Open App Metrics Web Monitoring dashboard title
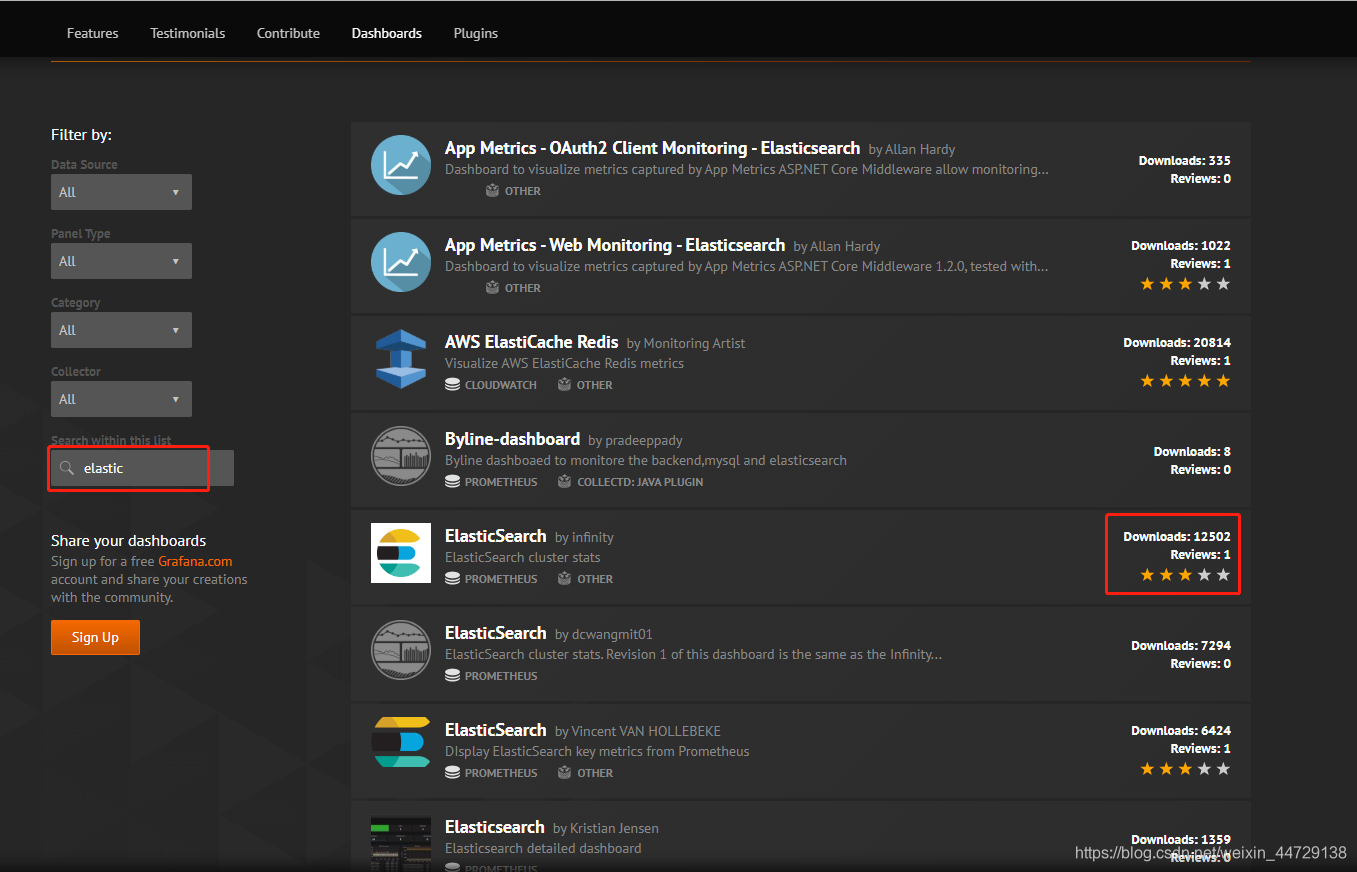The width and height of the screenshot is (1357, 872). pos(615,245)
